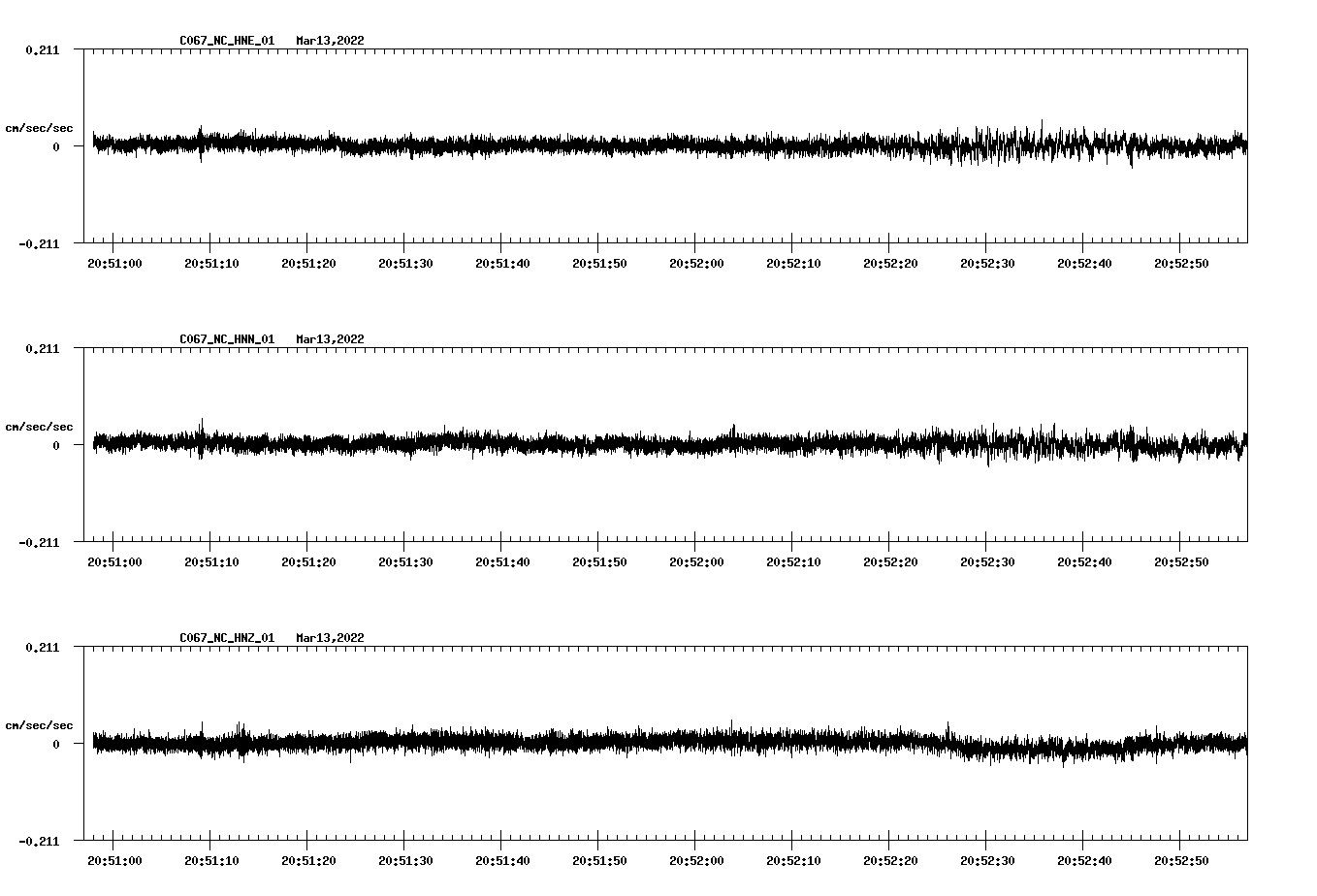The image size is (1317, 896).
Task: Click the 20:52:30 time label under HNN plot
Action: [x=987, y=562]
